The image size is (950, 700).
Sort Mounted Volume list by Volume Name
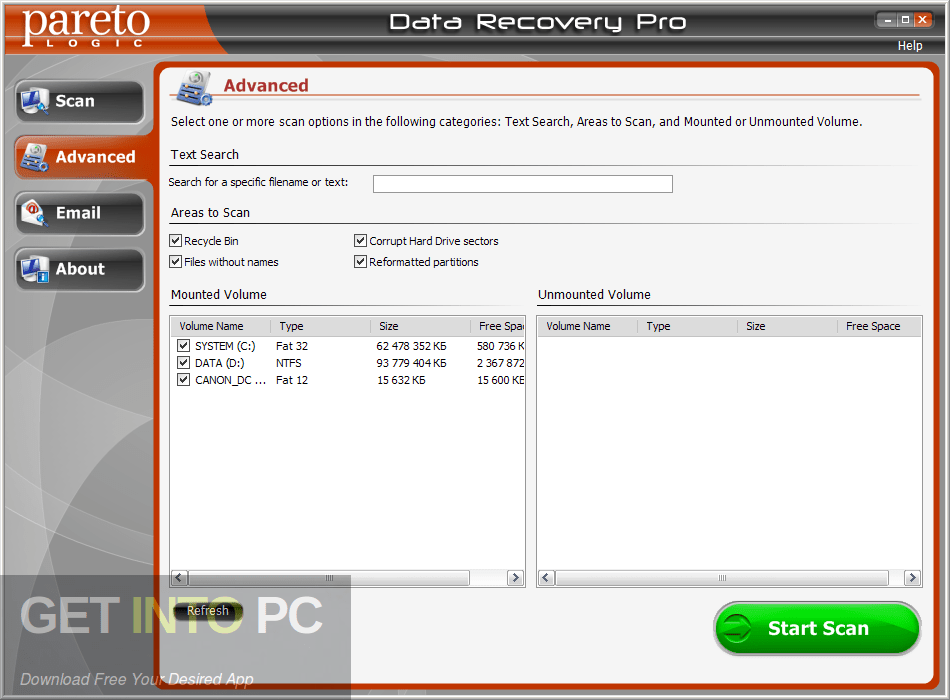pos(221,326)
